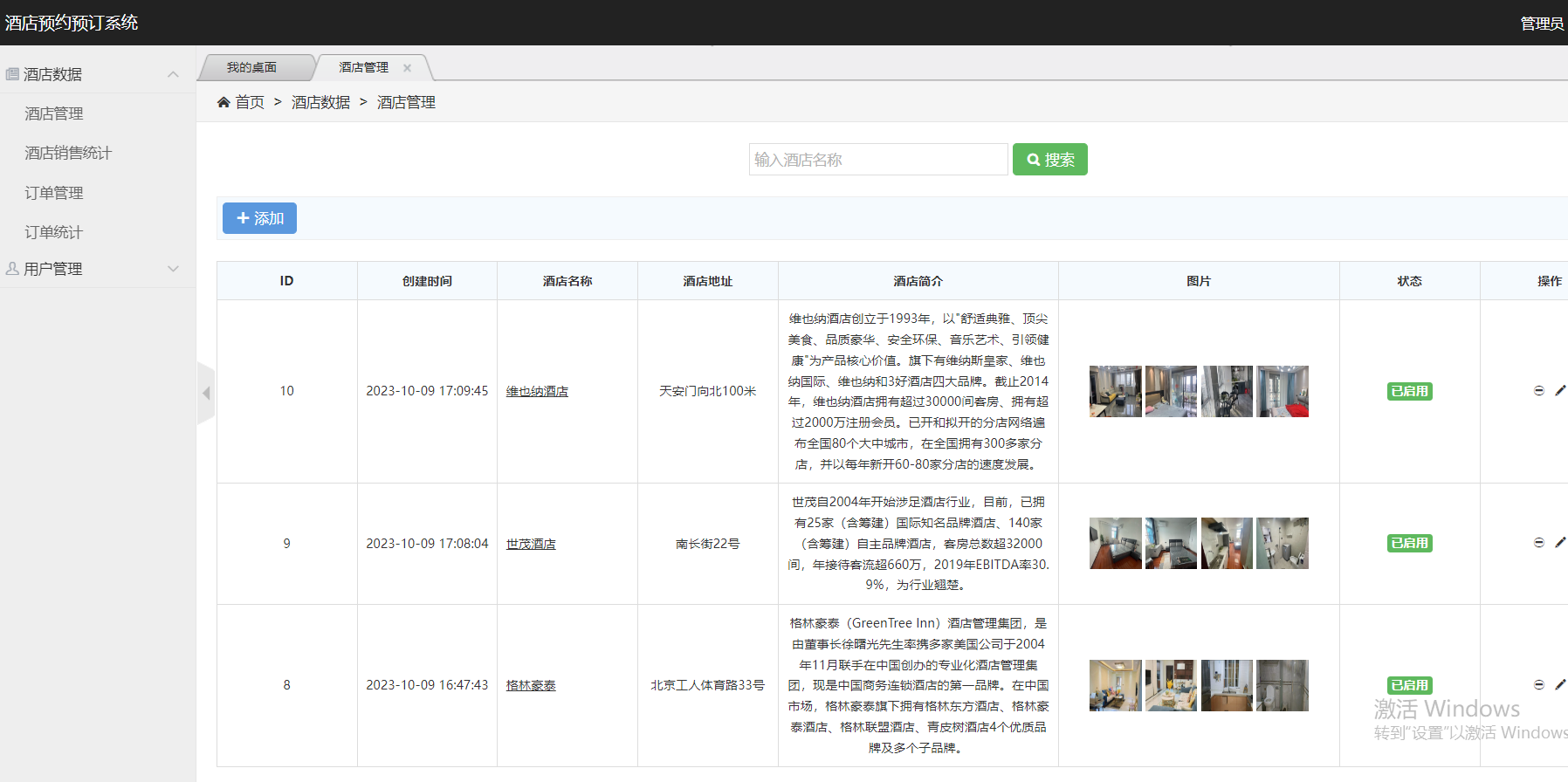1568x782 pixels.
Task: Open third room thumbnail of 世茂酒店
Action: click(x=1227, y=543)
